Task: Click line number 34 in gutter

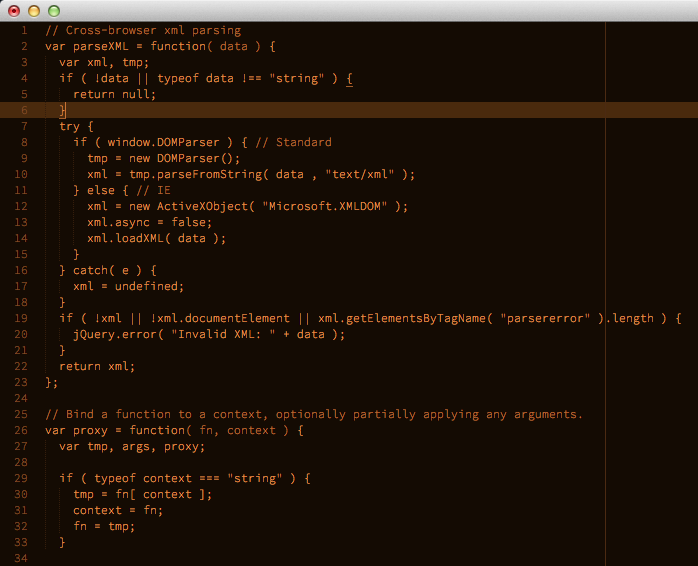Action: point(21,558)
